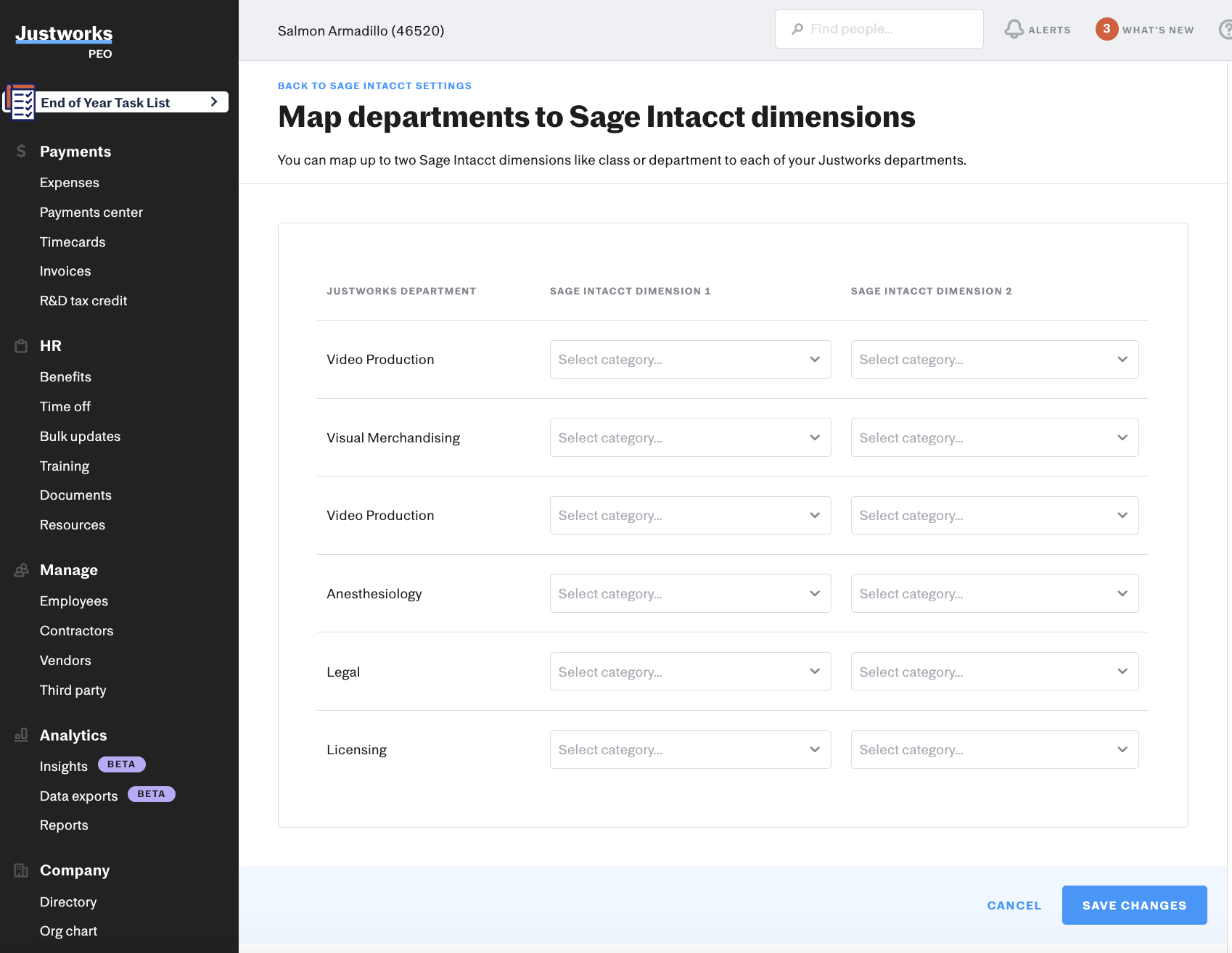The image size is (1232, 953).
Task: Open Video Production first row Dimension 1 dropdown
Action: tap(690, 359)
